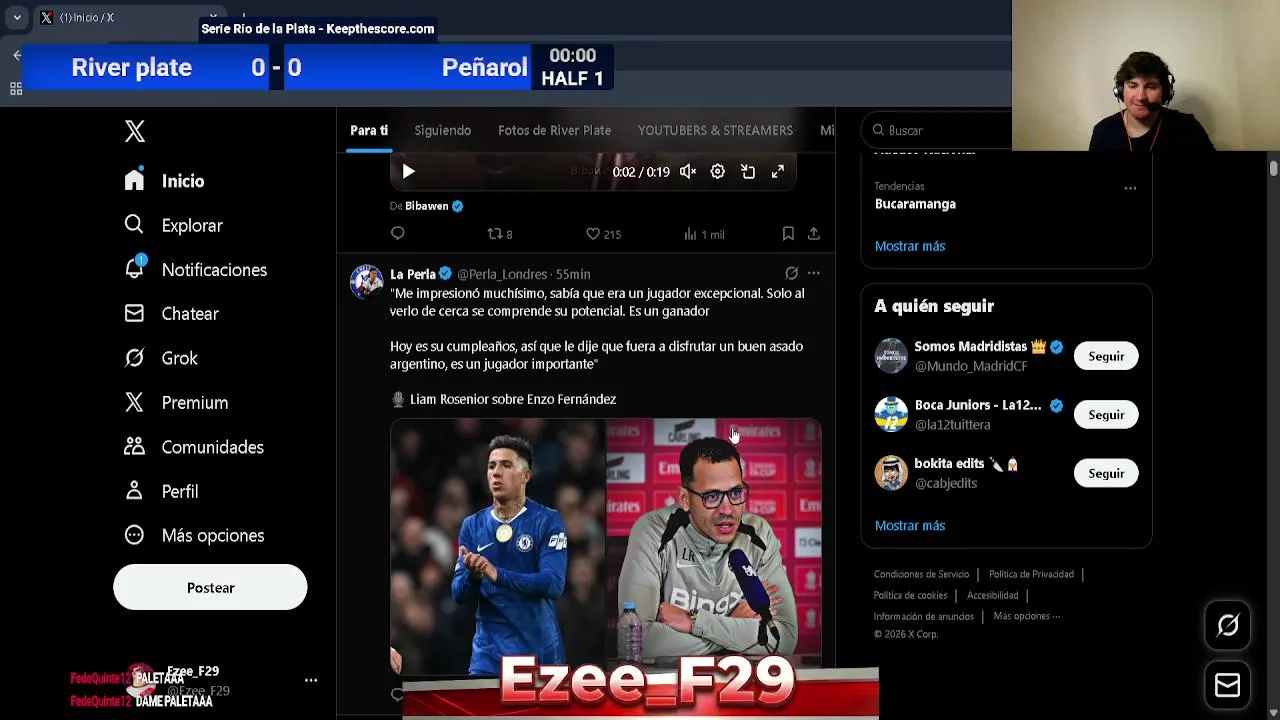
Task: Open Fotos de River Plate tab
Action: click(554, 130)
